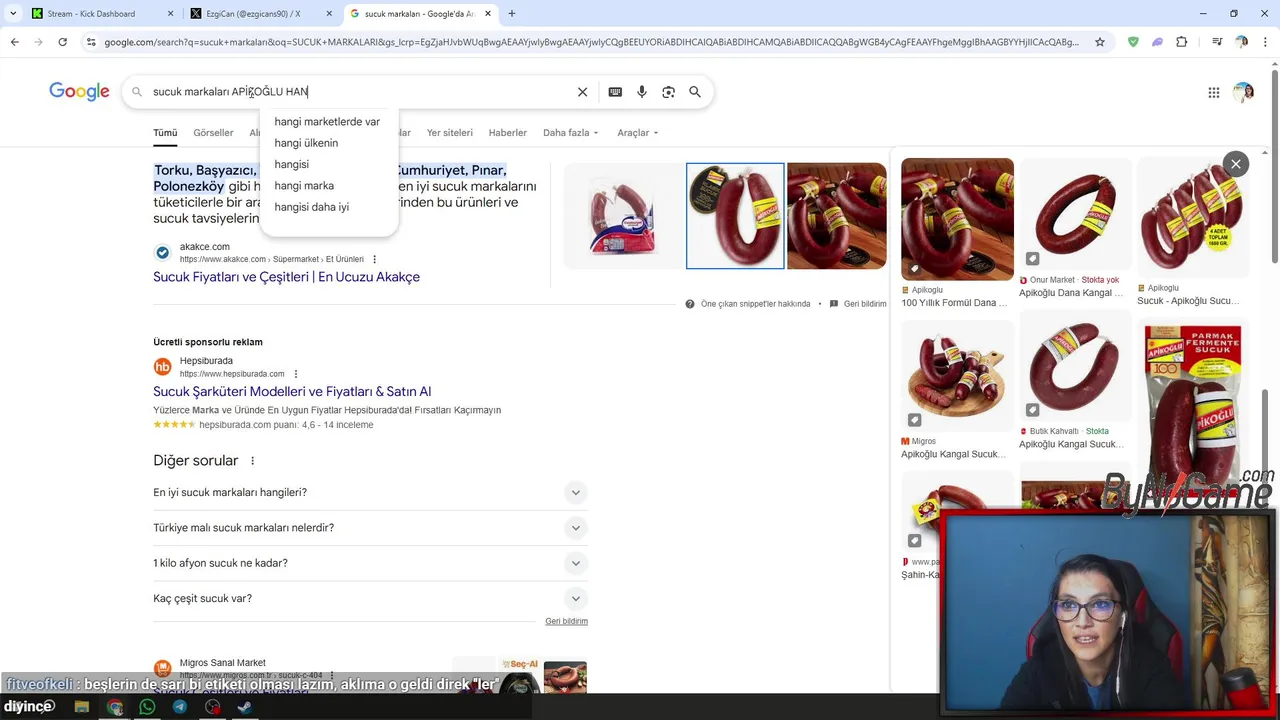Open the Migros Sanal Market result

click(222, 663)
